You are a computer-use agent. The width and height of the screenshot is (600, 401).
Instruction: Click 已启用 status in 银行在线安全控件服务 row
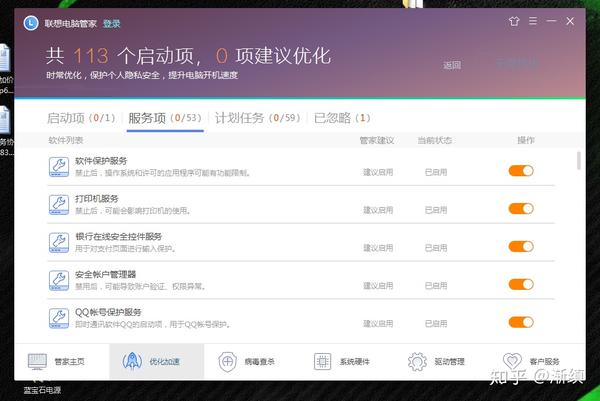click(x=436, y=248)
